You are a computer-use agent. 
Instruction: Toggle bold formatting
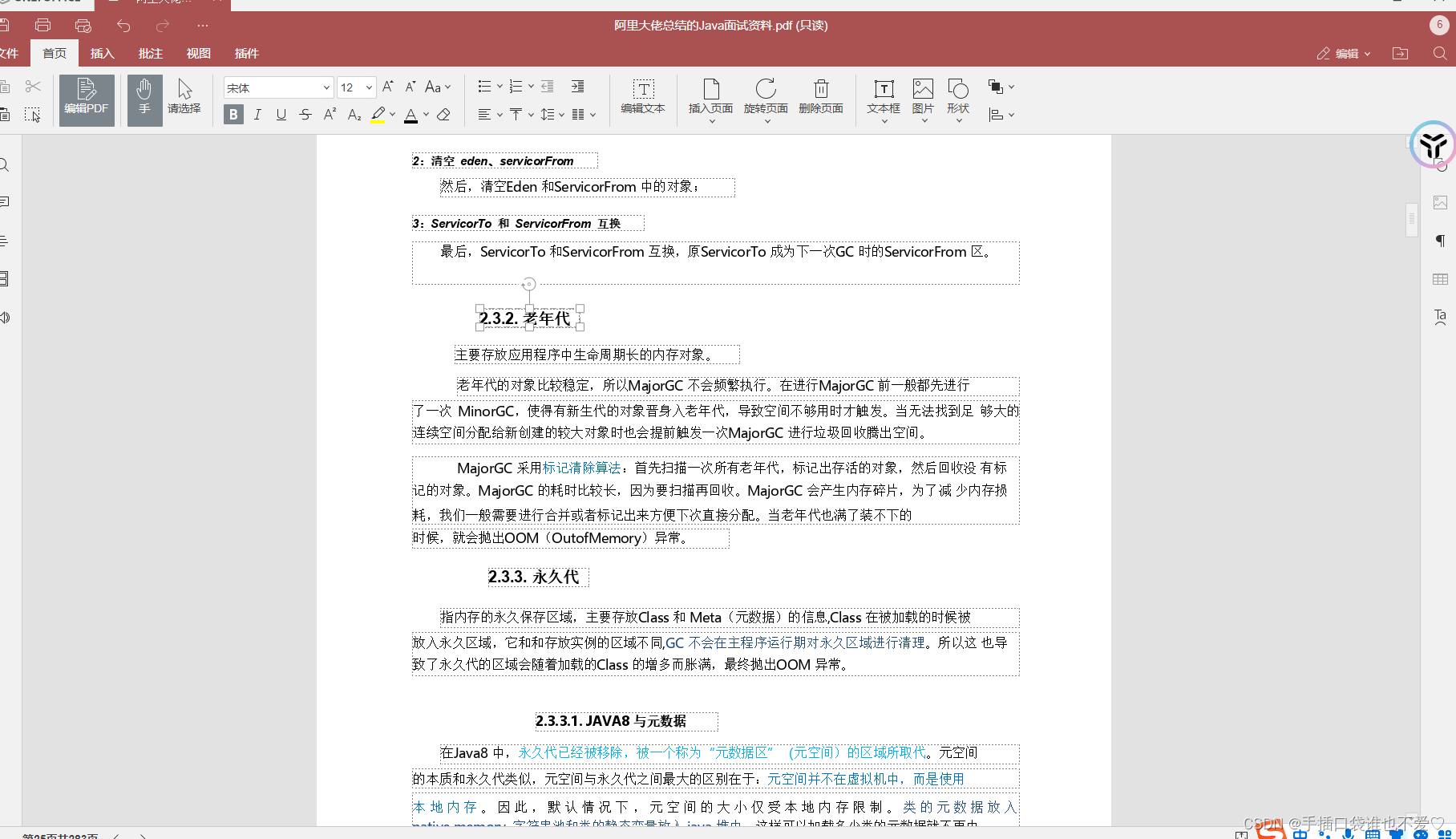233,115
